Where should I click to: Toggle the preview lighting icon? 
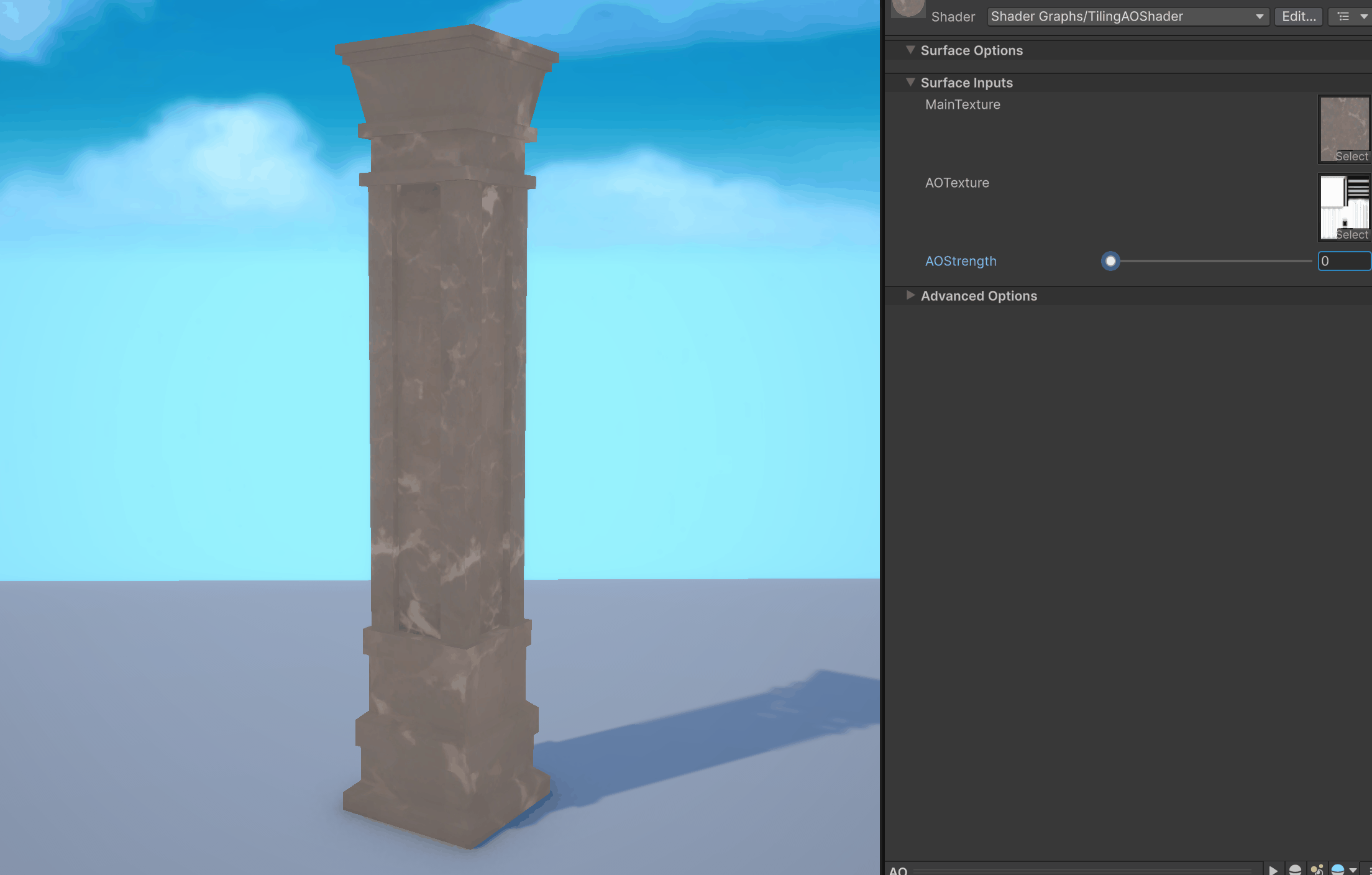tap(1316, 869)
